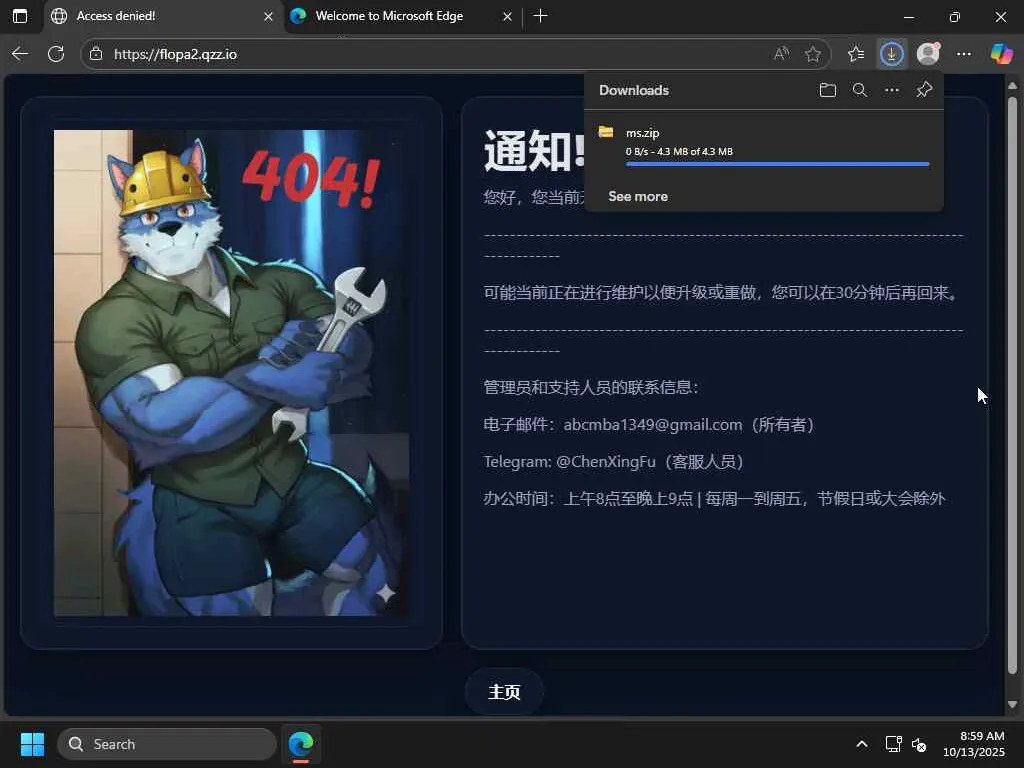Click the 办公时间 office hours line
The width and height of the screenshot is (1024, 768).
click(714, 499)
